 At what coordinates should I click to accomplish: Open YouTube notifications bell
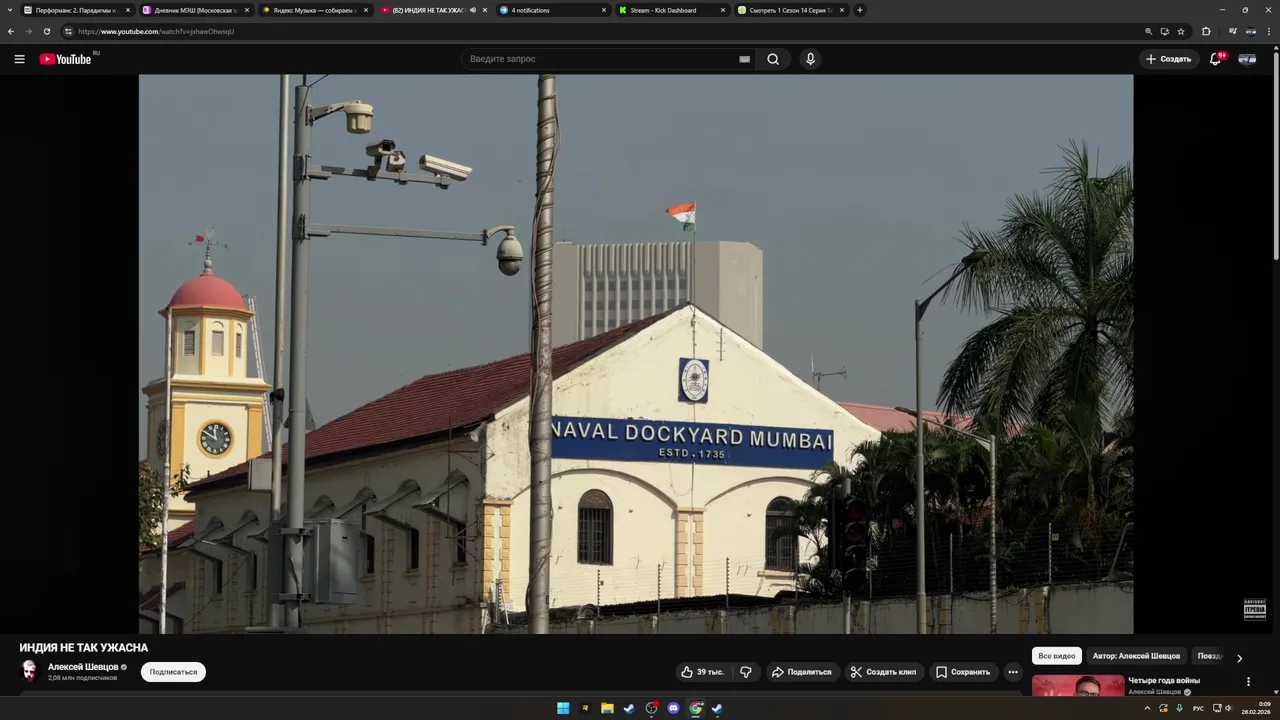click(1216, 59)
